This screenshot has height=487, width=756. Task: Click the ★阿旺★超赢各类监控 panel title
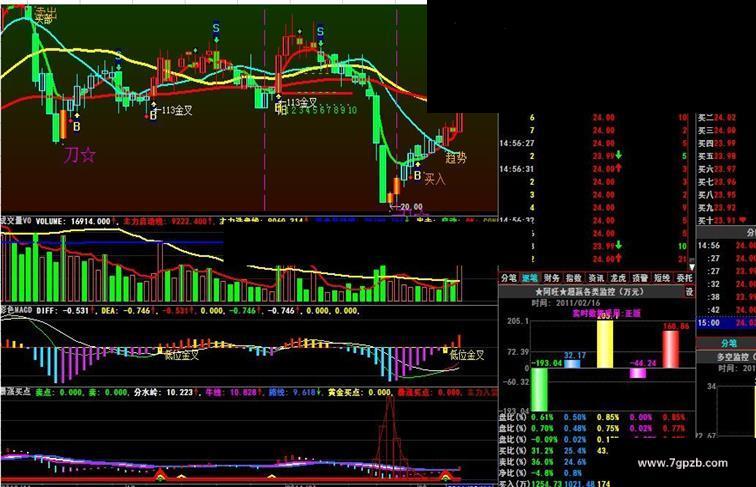tap(589, 292)
